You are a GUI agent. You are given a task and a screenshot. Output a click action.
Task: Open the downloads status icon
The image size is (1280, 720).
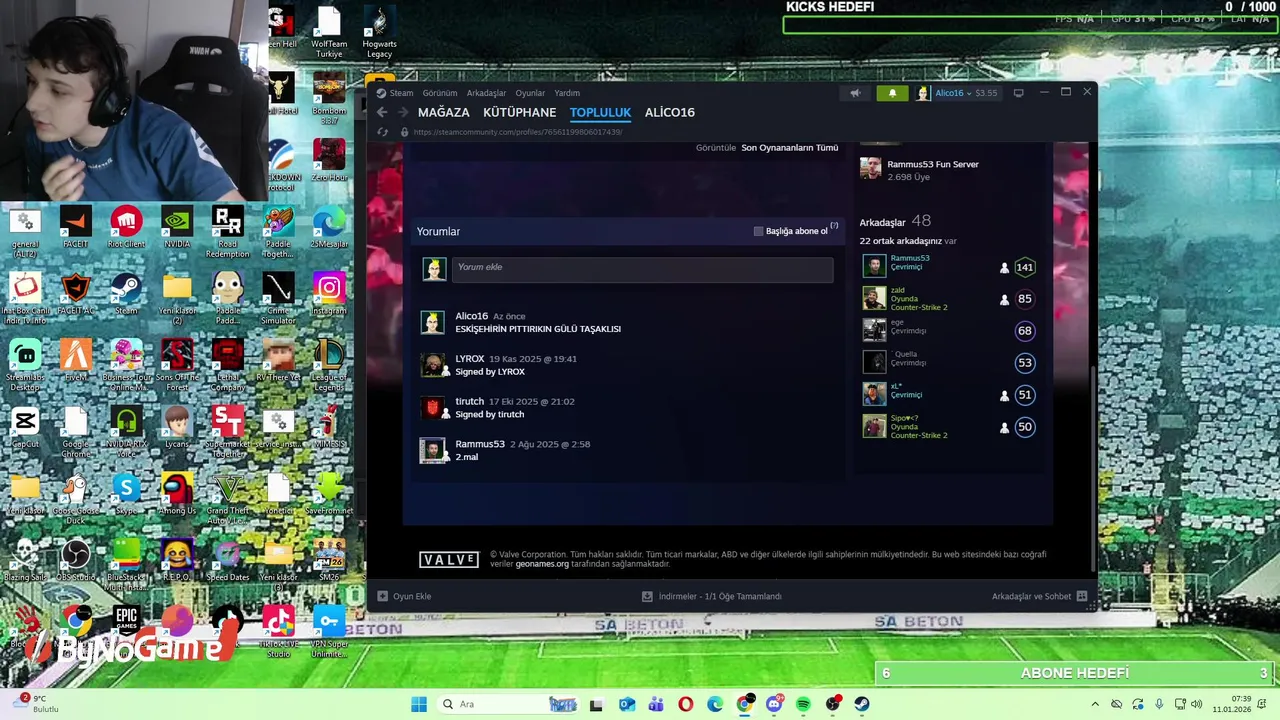coord(647,596)
